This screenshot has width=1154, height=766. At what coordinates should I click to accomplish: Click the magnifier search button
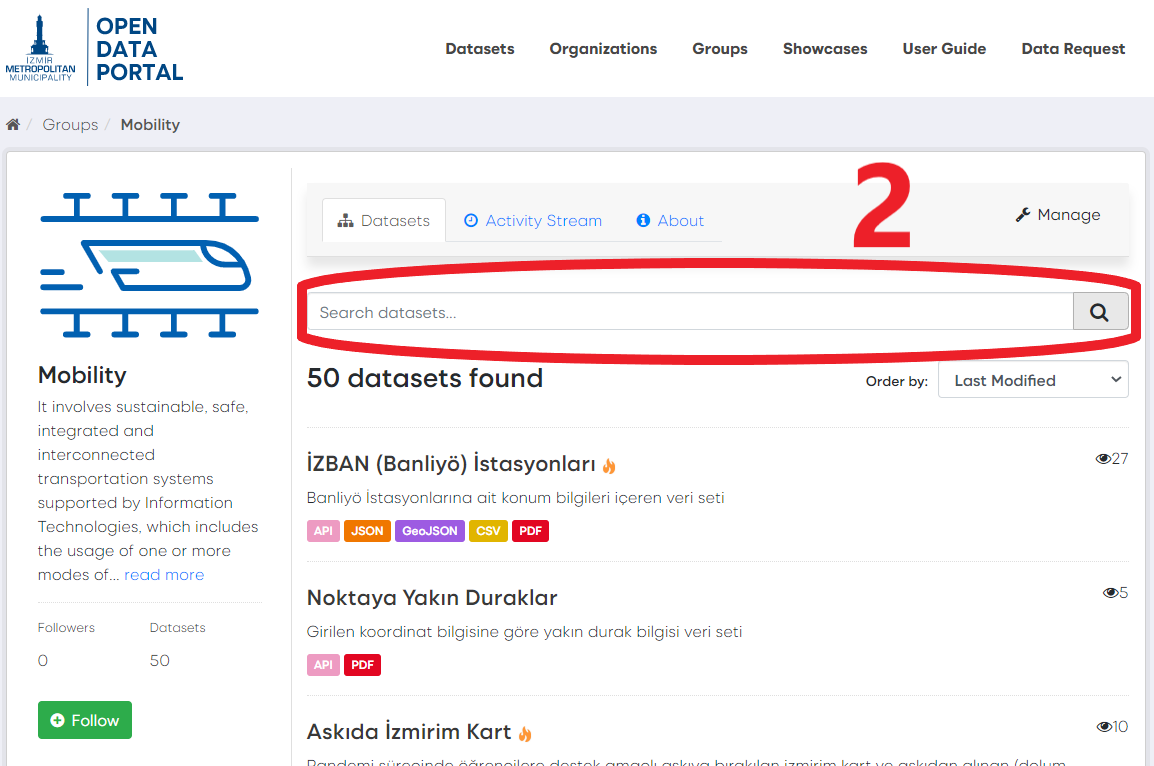click(1100, 312)
